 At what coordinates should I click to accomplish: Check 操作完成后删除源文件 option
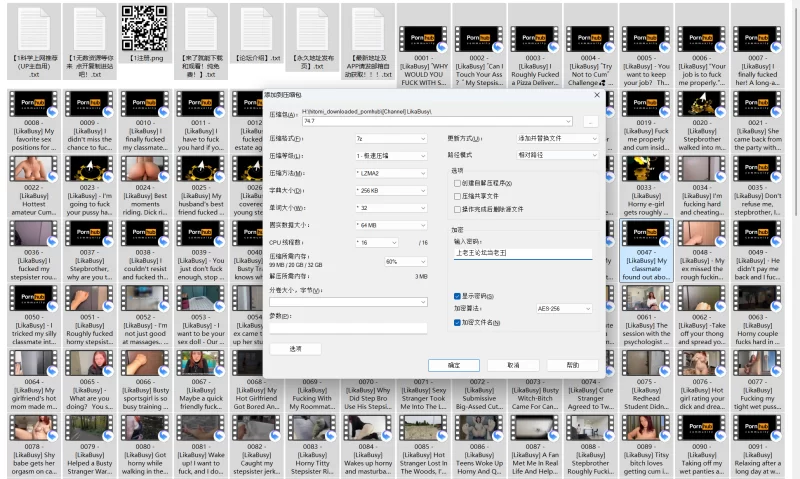coord(457,208)
